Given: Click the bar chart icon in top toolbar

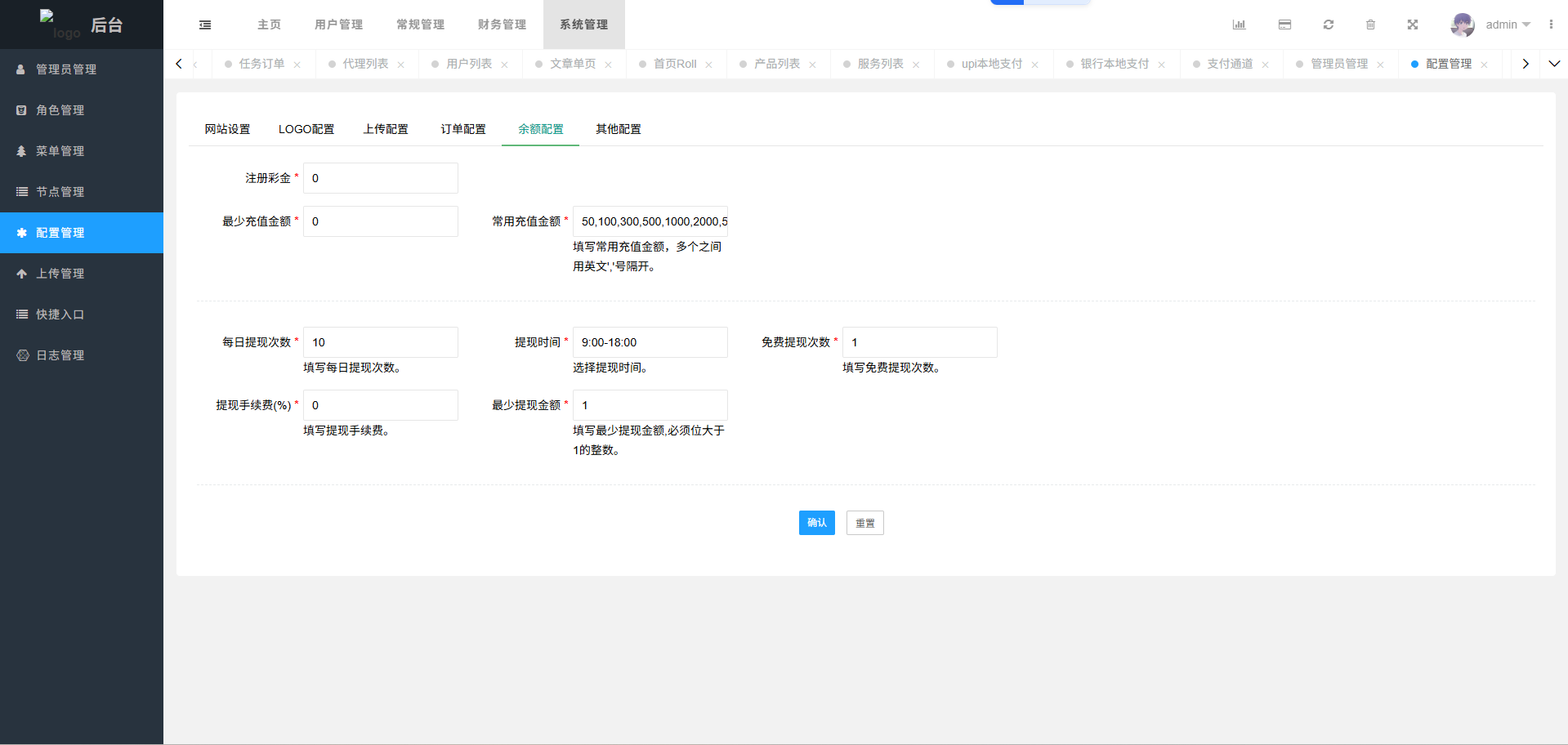Looking at the screenshot, I should (1239, 25).
